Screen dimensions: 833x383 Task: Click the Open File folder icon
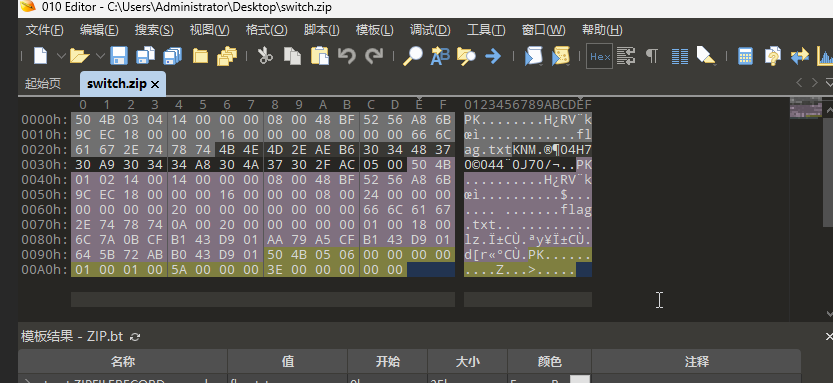point(80,56)
